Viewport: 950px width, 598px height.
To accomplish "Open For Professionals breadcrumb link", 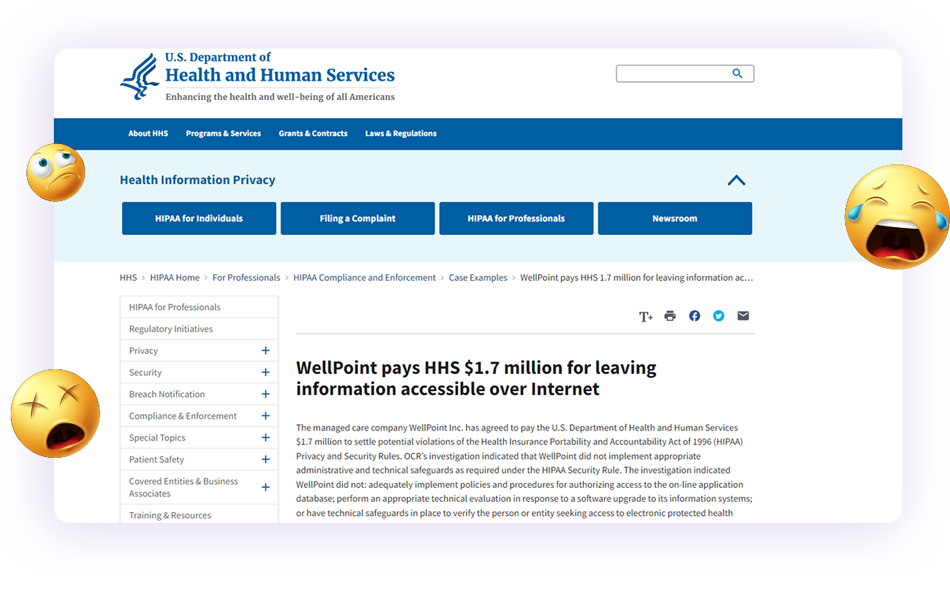I will [x=246, y=277].
